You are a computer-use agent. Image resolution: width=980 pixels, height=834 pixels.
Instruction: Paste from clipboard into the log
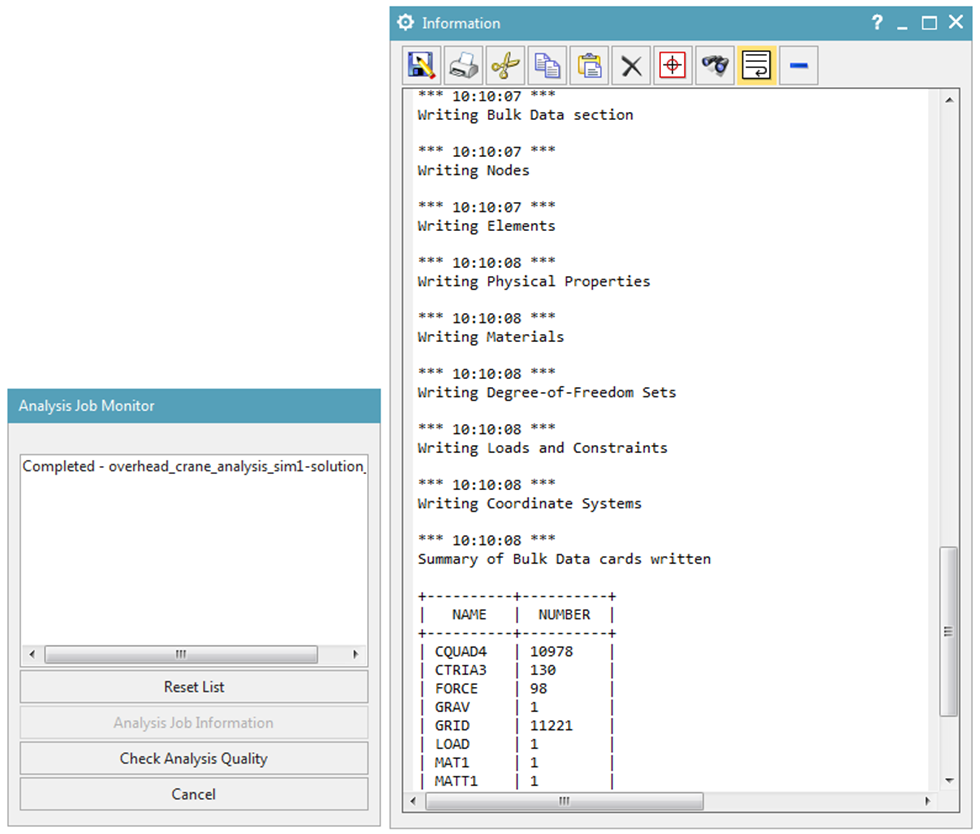point(589,64)
